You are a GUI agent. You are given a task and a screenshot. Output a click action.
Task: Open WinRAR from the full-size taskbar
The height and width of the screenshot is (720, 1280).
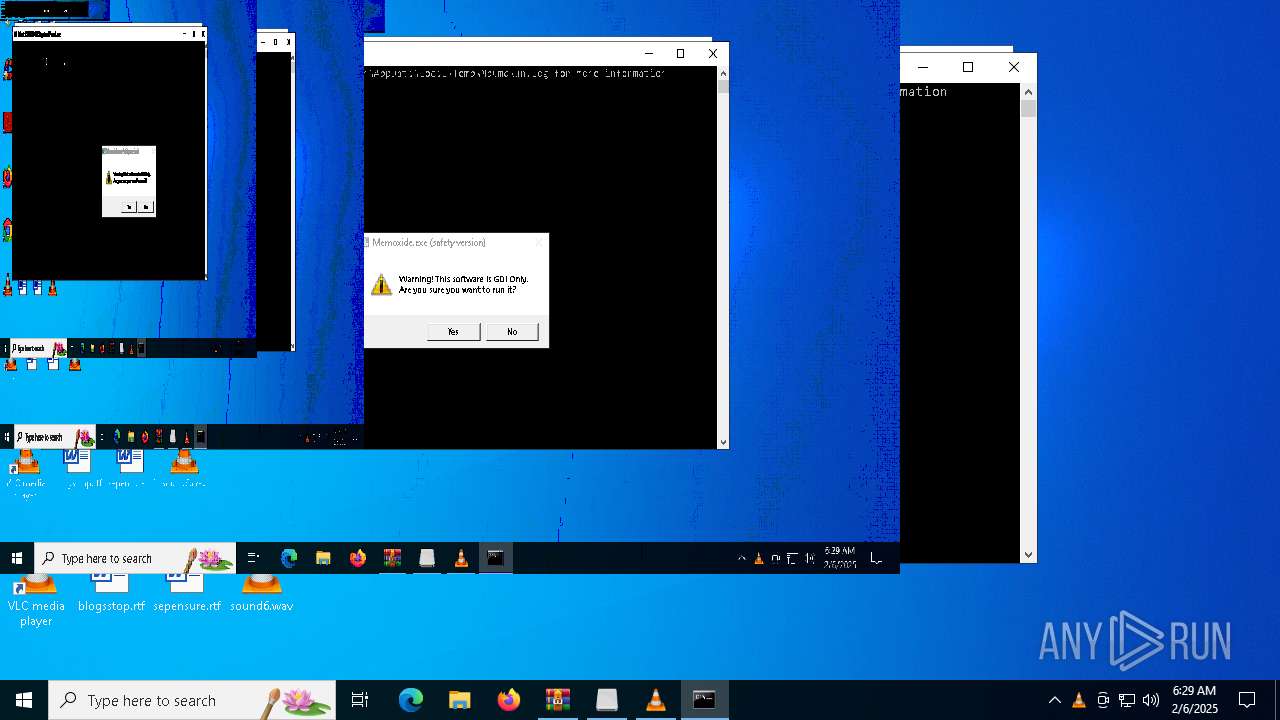[558, 700]
